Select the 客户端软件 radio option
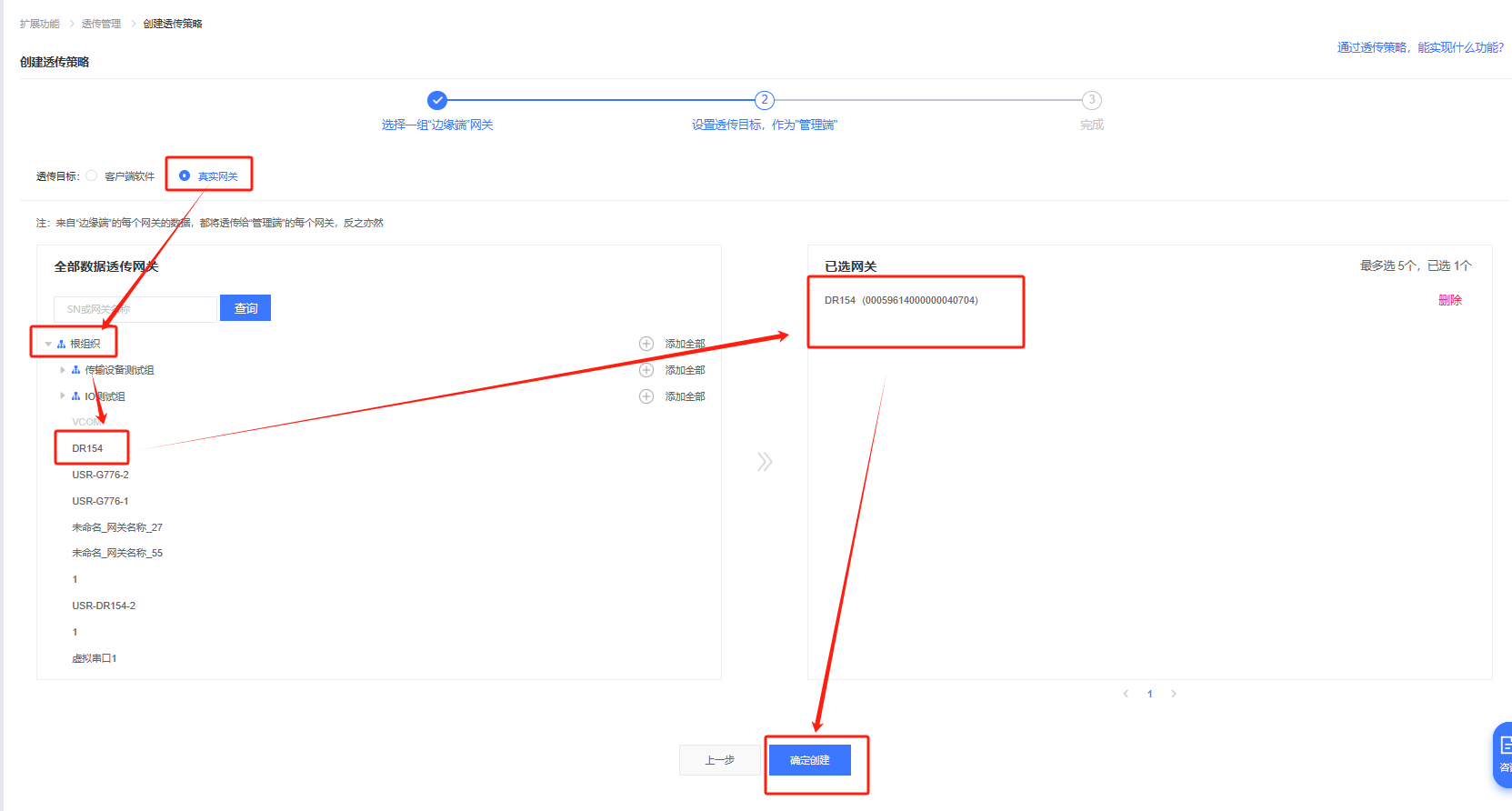Screen dimensions: 1512x811 pos(92,176)
